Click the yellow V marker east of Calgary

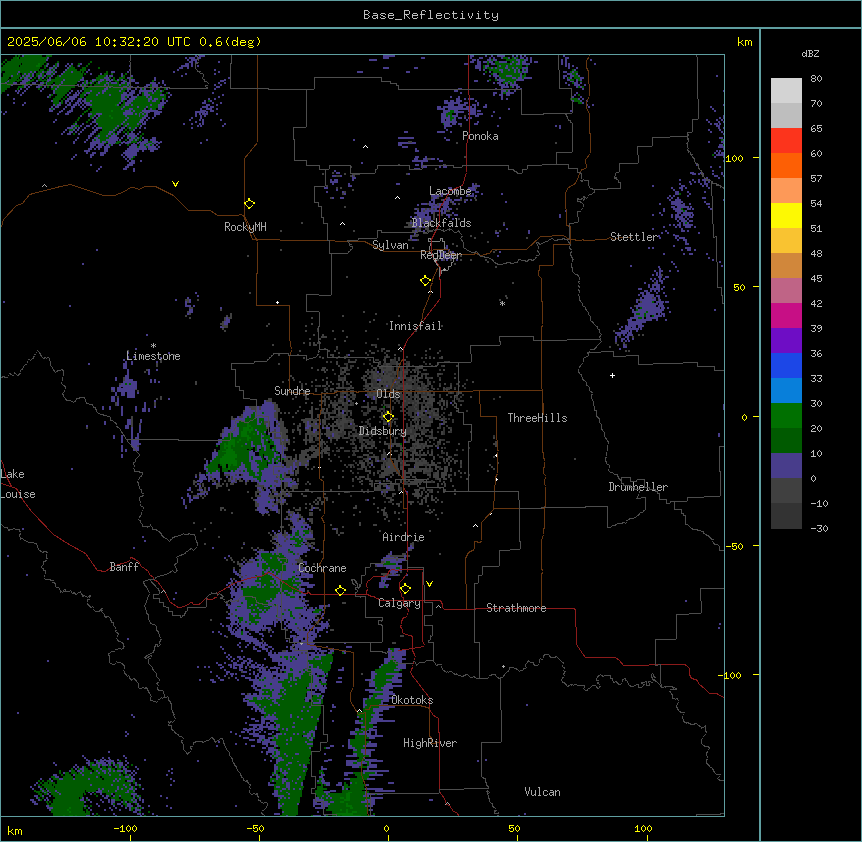[x=429, y=584]
